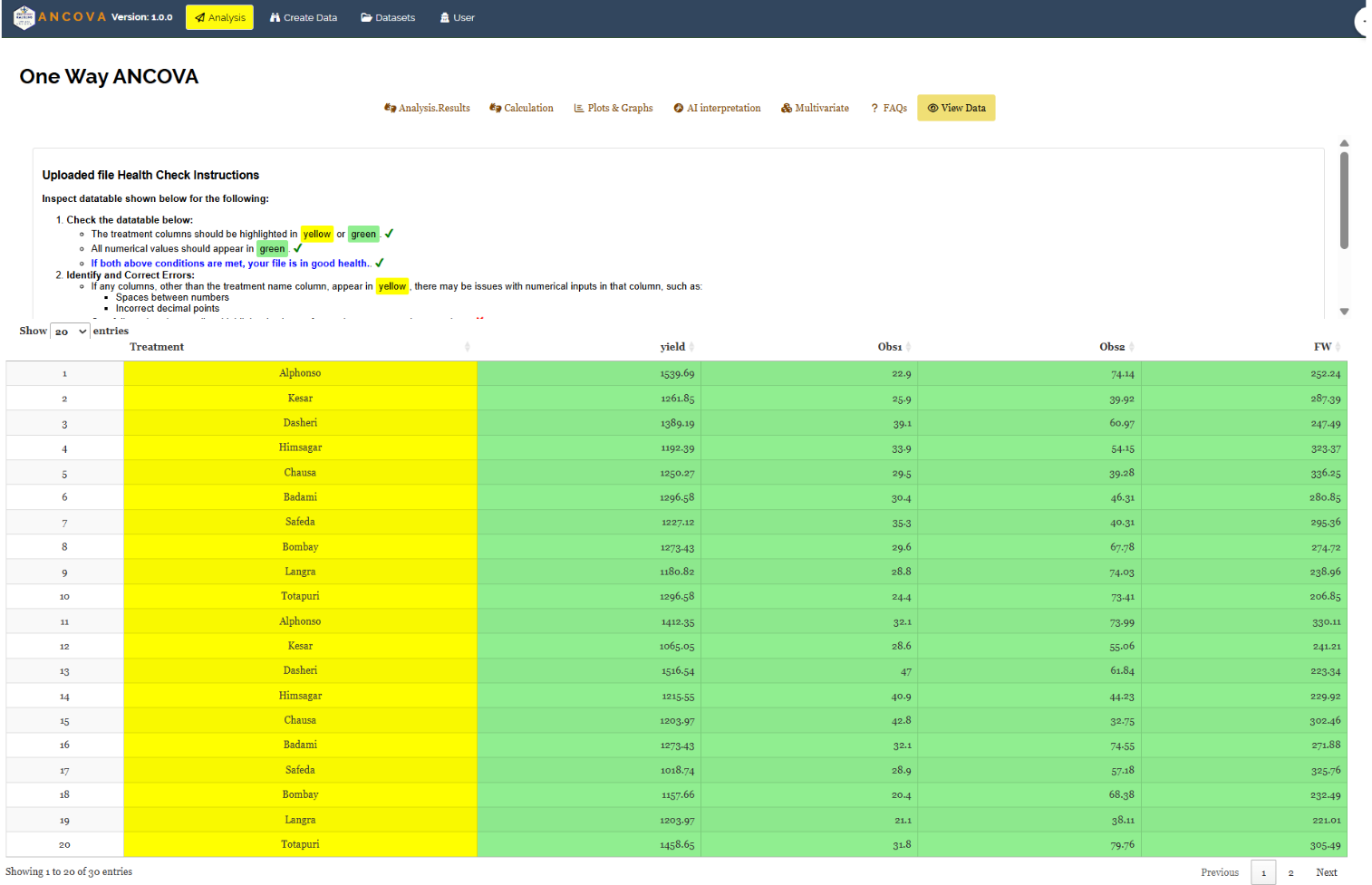This screenshot has height=885, width=1372.
Task: Click the paper plane icon in Analysis
Action: point(200,17)
